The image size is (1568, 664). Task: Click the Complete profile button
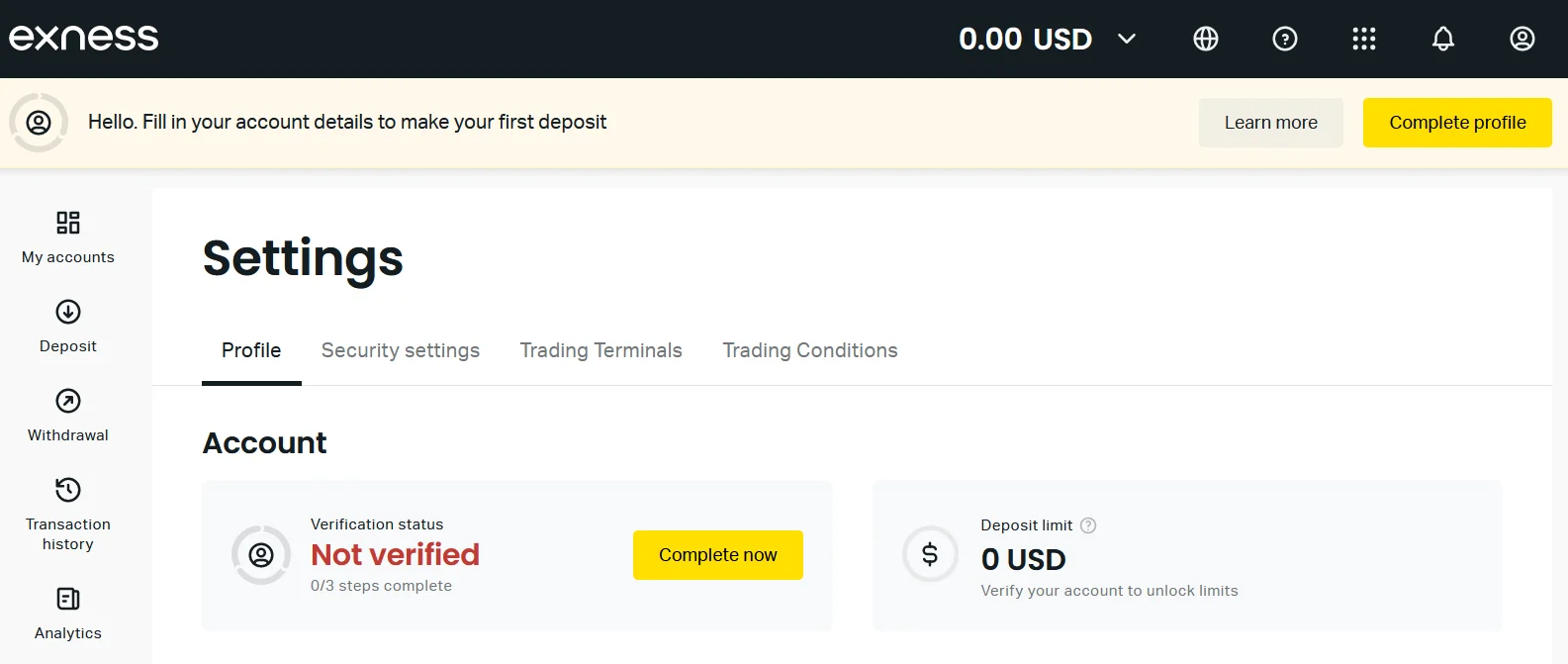tap(1457, 123)
